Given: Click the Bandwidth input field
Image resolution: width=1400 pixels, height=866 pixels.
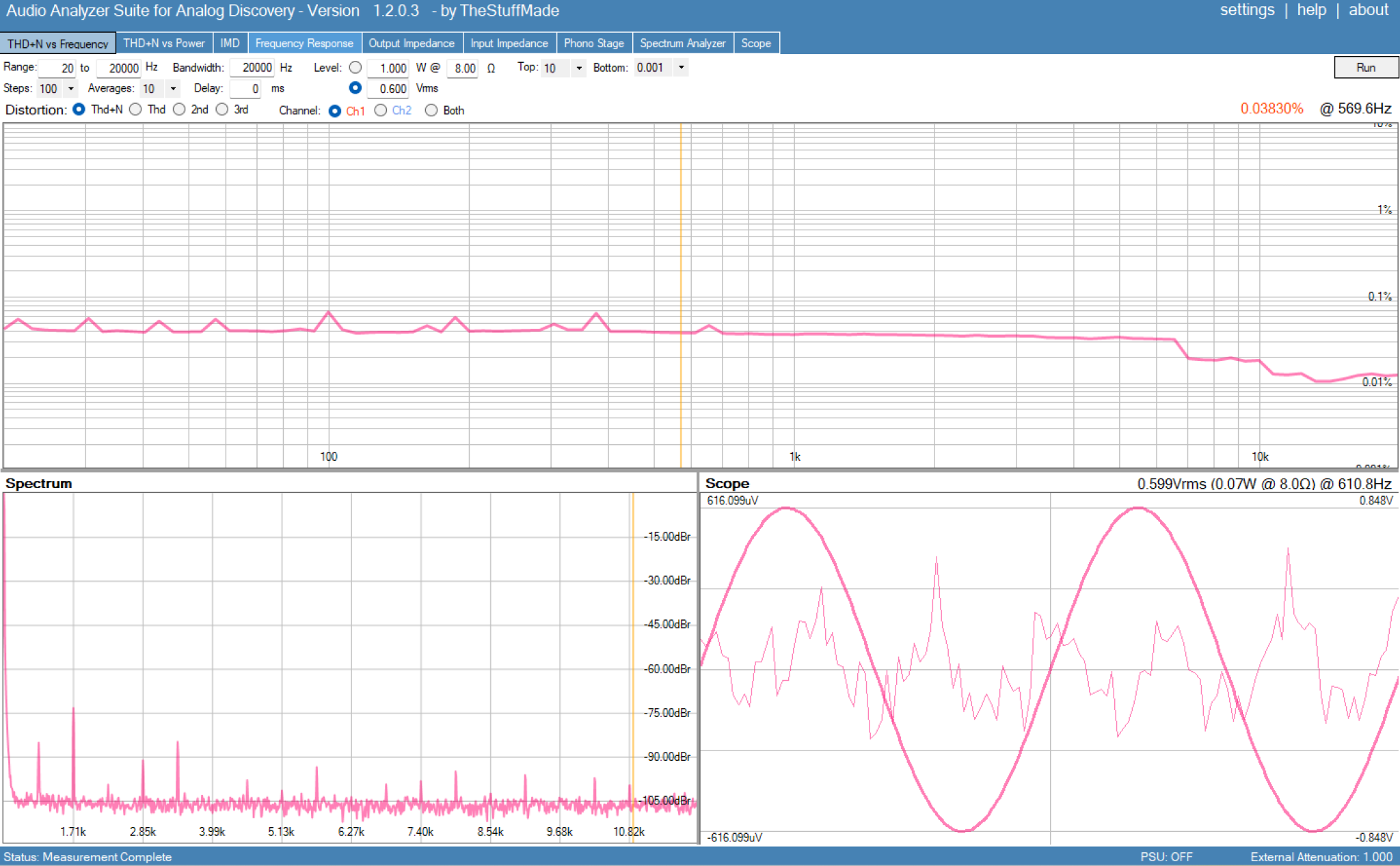Looking at the screenshot, I should coord(252,68).
